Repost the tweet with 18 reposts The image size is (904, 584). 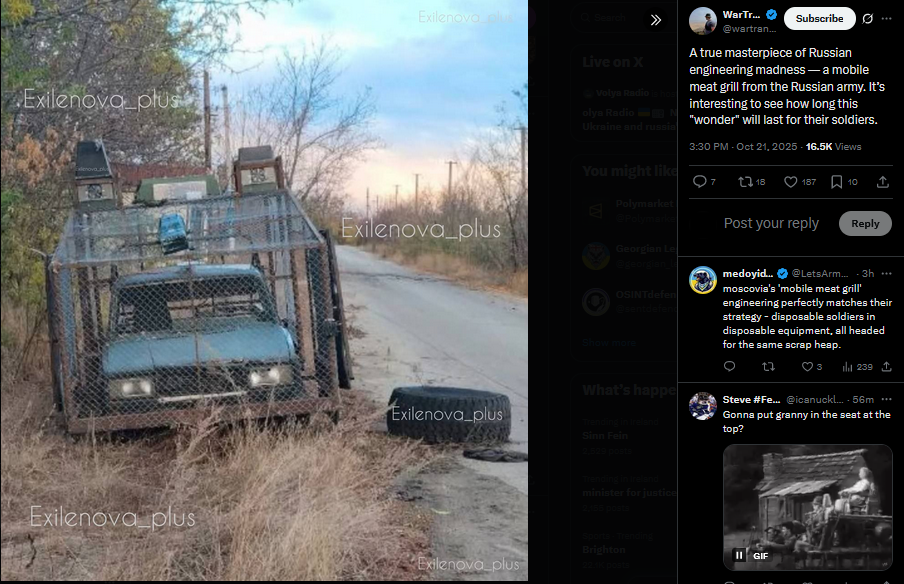(x=752, y=182)
